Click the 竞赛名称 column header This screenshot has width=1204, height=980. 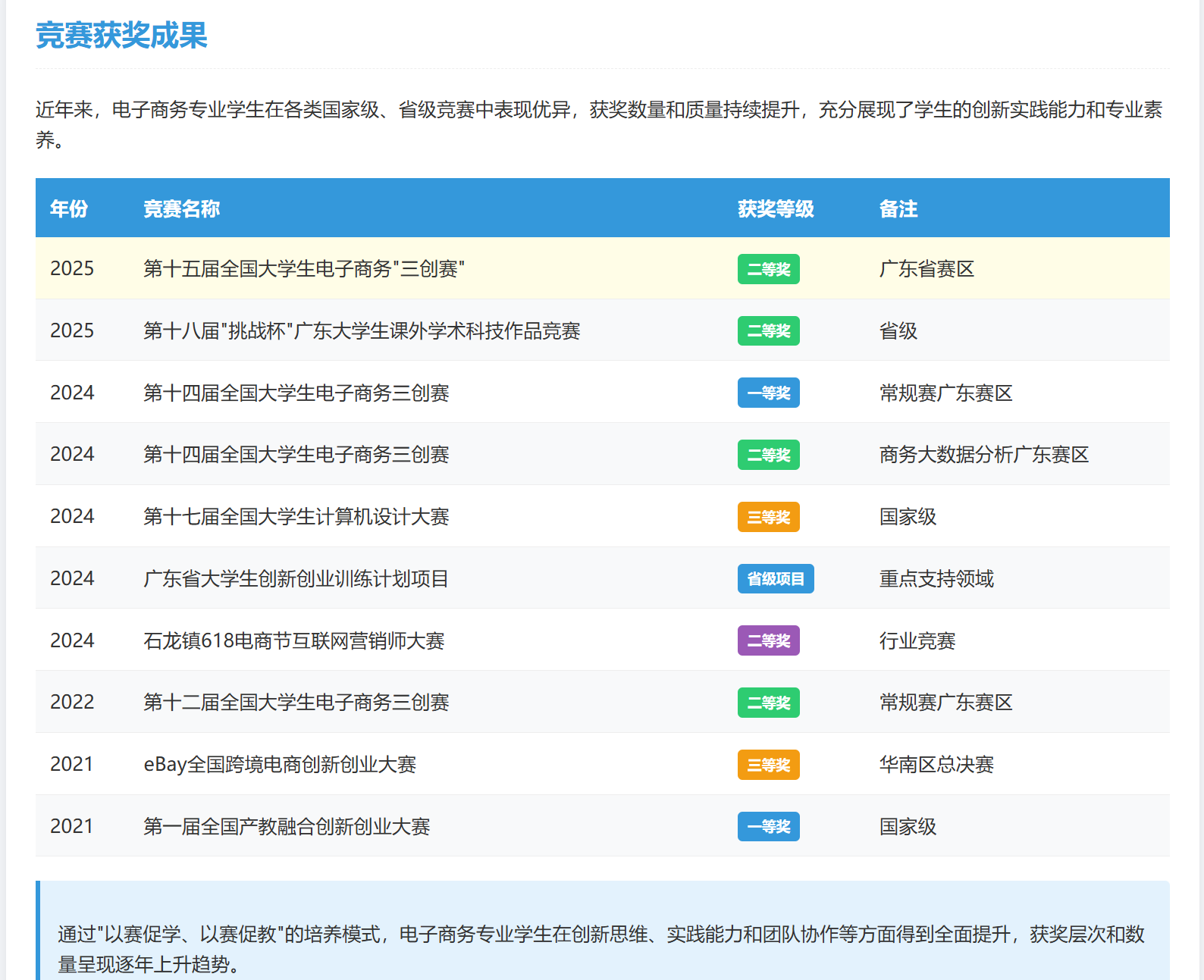[x=181, y=208]
